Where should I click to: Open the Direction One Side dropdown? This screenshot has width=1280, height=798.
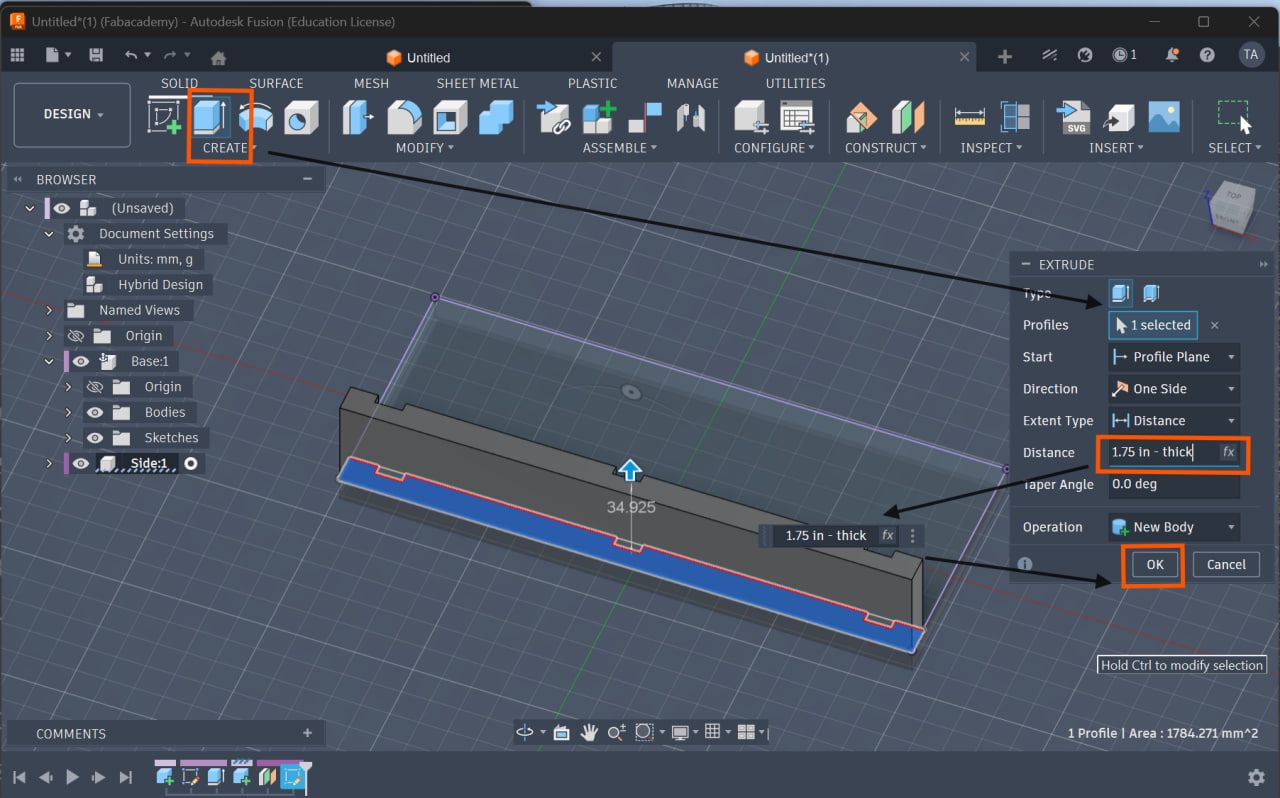[1173, 389]
